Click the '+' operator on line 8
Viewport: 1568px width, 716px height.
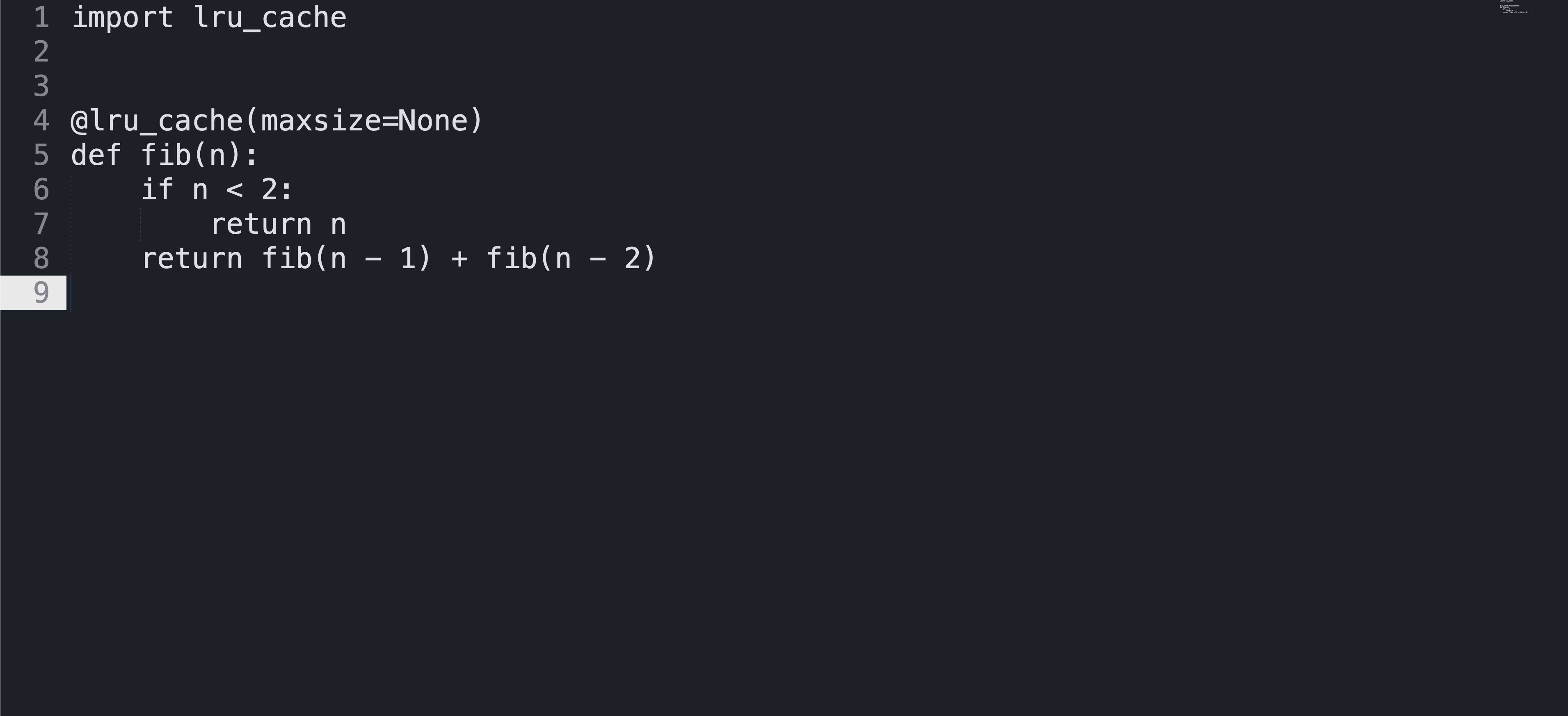coord(459,258)
